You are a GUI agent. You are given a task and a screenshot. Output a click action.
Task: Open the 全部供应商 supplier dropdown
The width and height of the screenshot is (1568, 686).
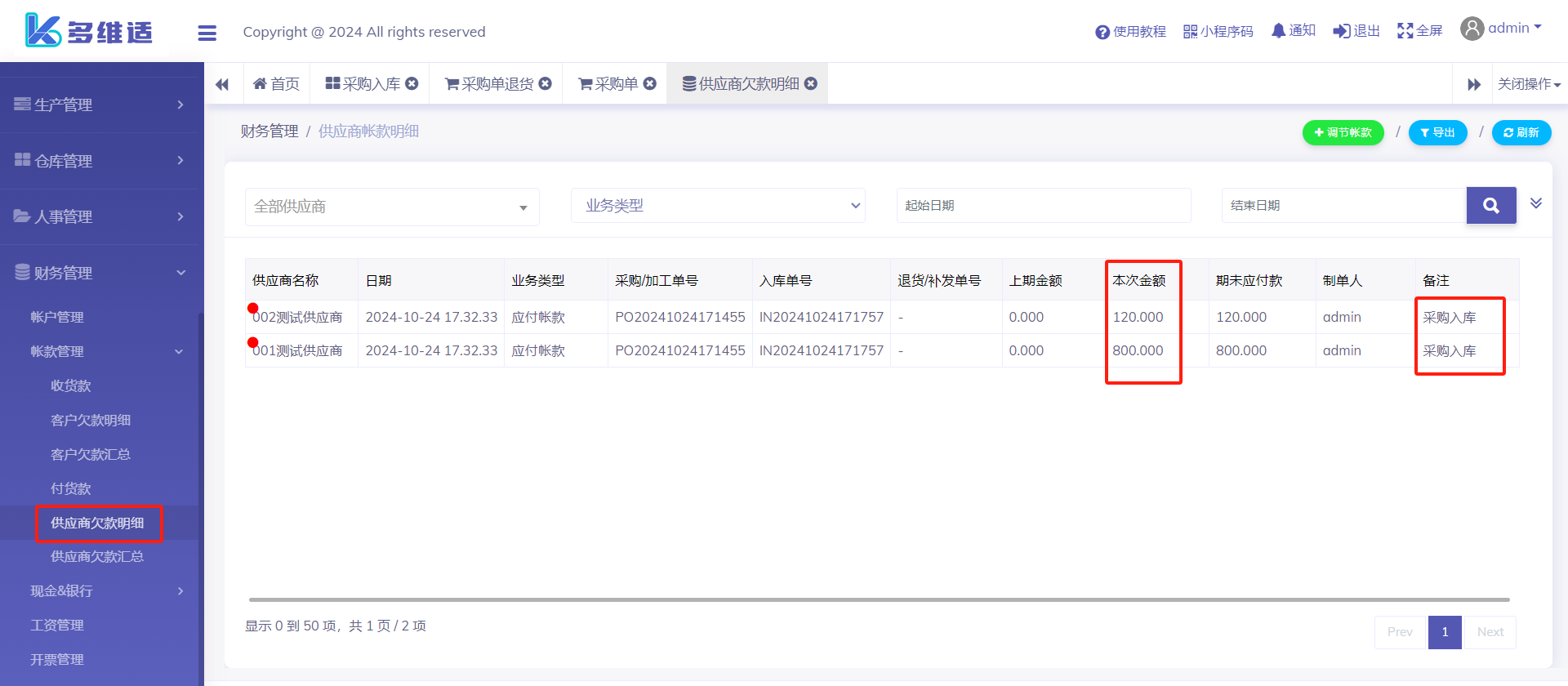pos(392,207)
